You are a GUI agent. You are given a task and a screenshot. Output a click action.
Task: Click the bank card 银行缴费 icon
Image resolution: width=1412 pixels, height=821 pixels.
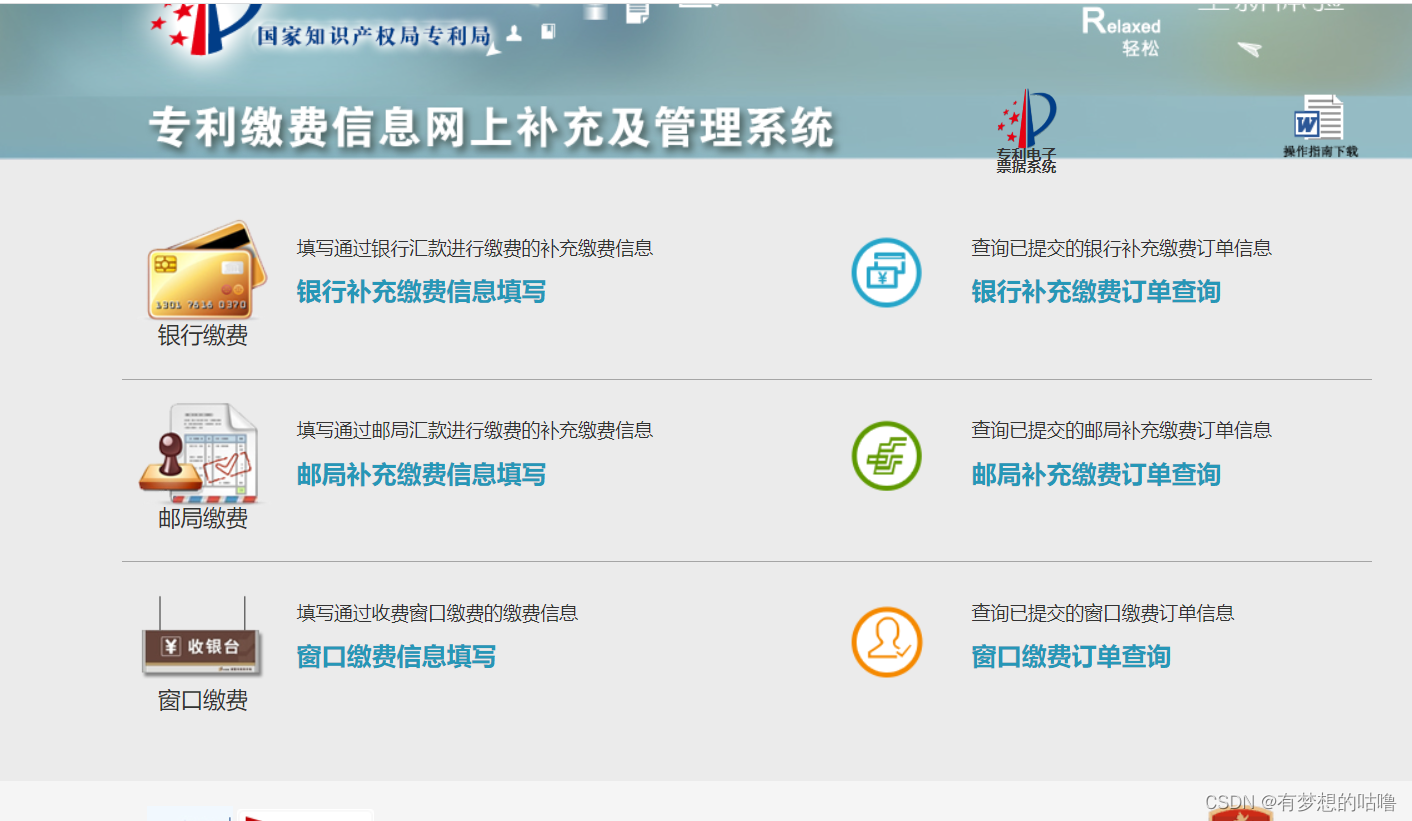(x=207, y=270)
